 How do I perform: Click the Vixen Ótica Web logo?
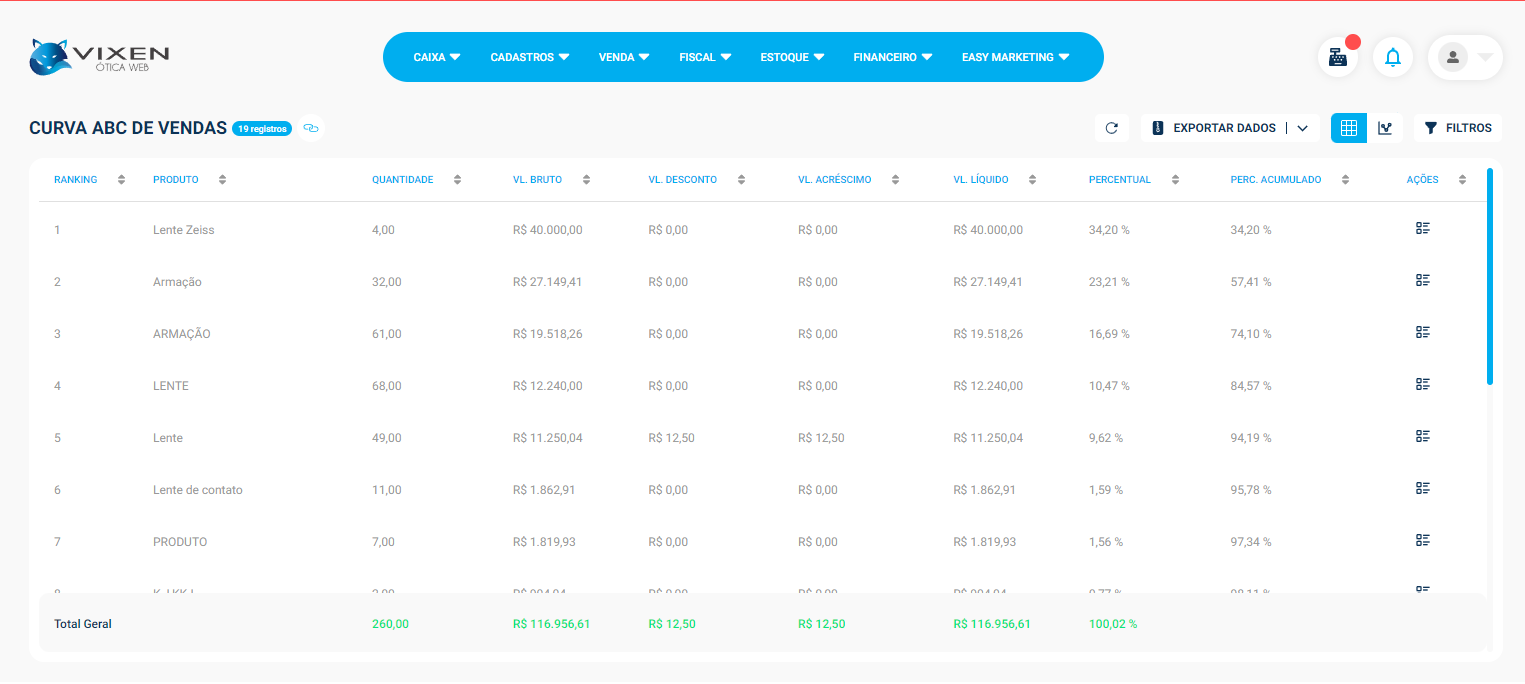pos(99,57)
